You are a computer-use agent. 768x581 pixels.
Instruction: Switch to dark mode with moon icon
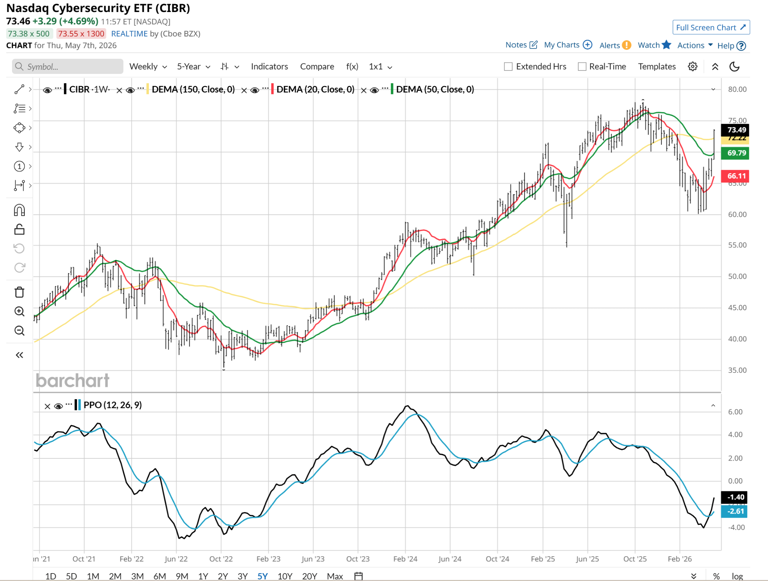coord(734,67)
